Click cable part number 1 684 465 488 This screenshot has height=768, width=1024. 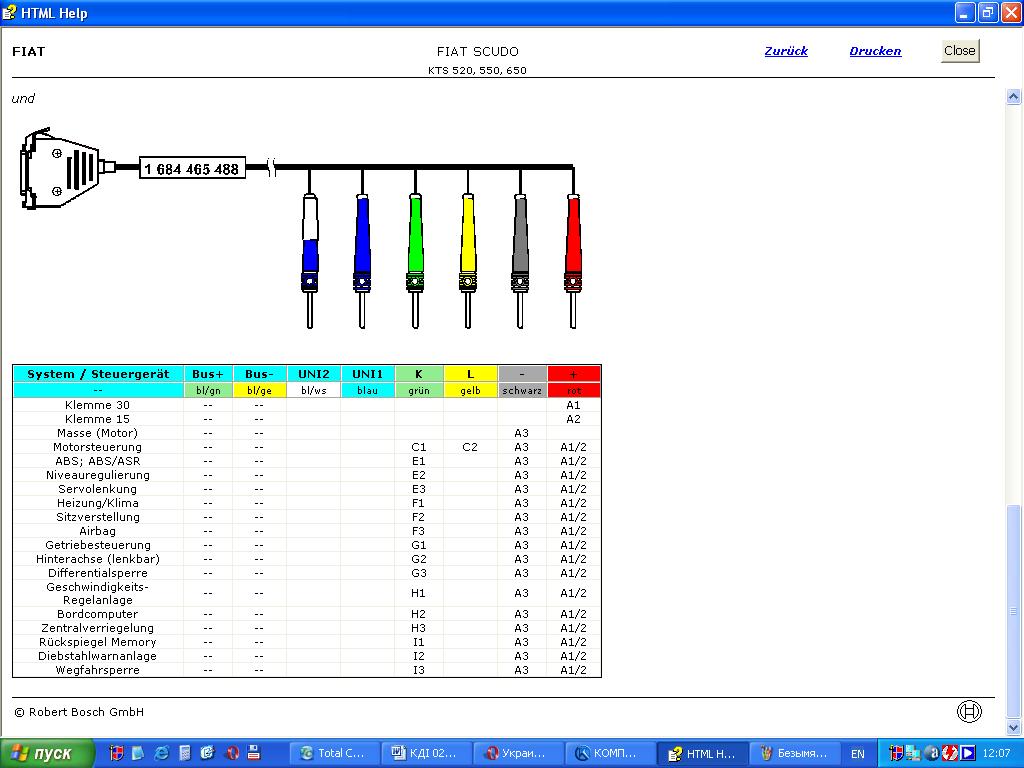coord(191,169)
